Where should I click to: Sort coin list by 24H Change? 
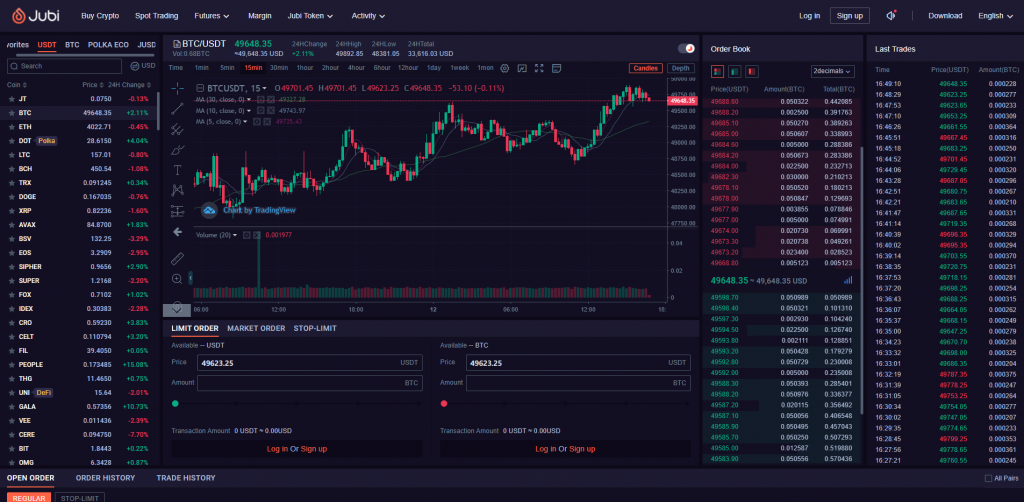pos(131,85)
